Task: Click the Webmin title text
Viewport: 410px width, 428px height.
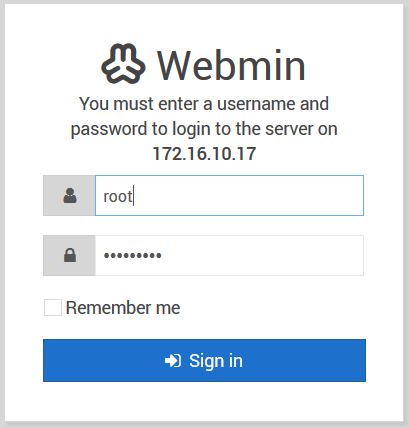Action: pyautogui.click(x=231, y=65)
